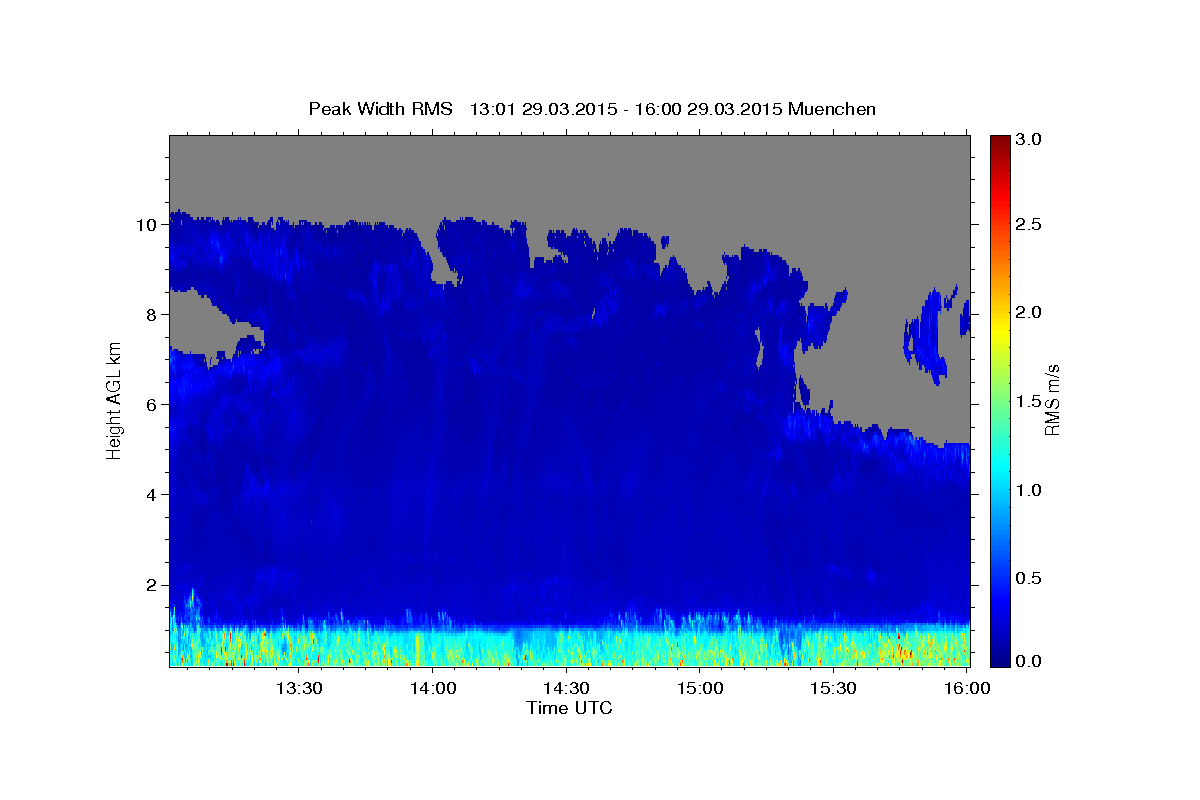The image size is (1200, 800).
Task: Click the height axis value 8
Action: click(153, 315)
